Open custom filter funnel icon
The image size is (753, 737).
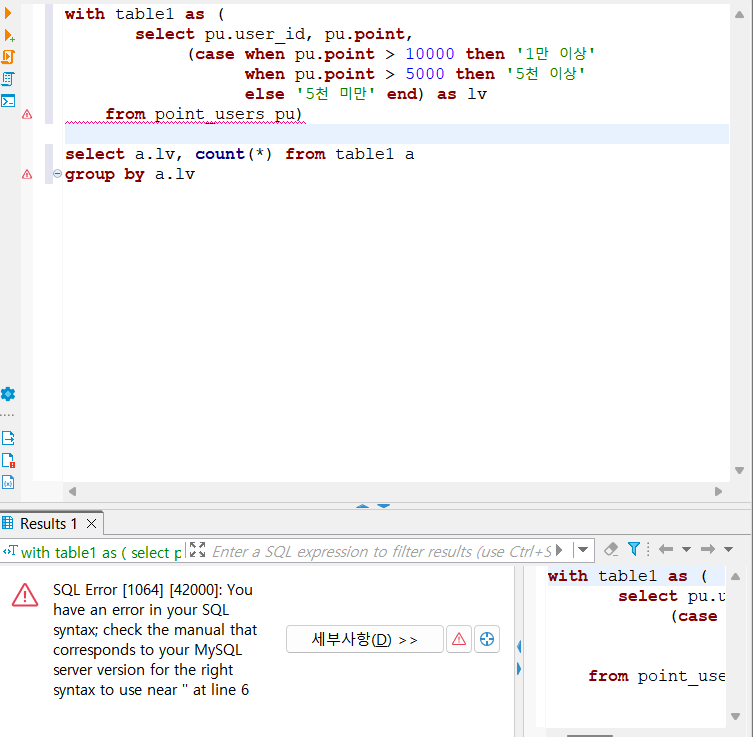coord(634,549)
